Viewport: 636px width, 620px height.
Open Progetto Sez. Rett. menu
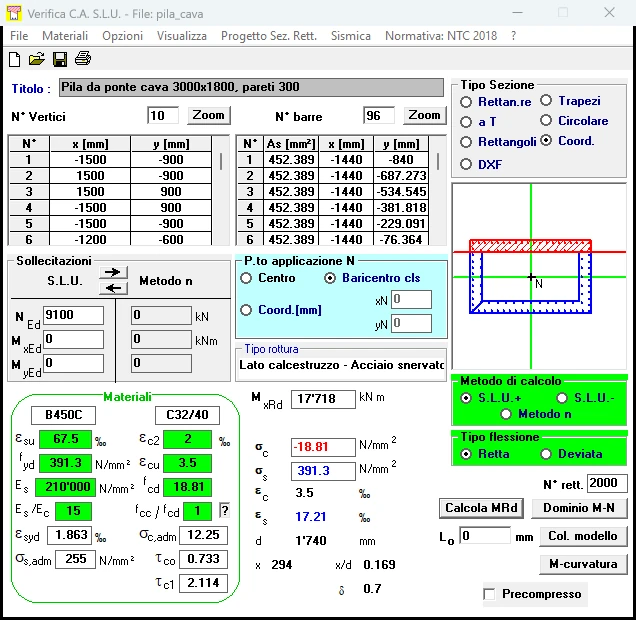[269, 36]
